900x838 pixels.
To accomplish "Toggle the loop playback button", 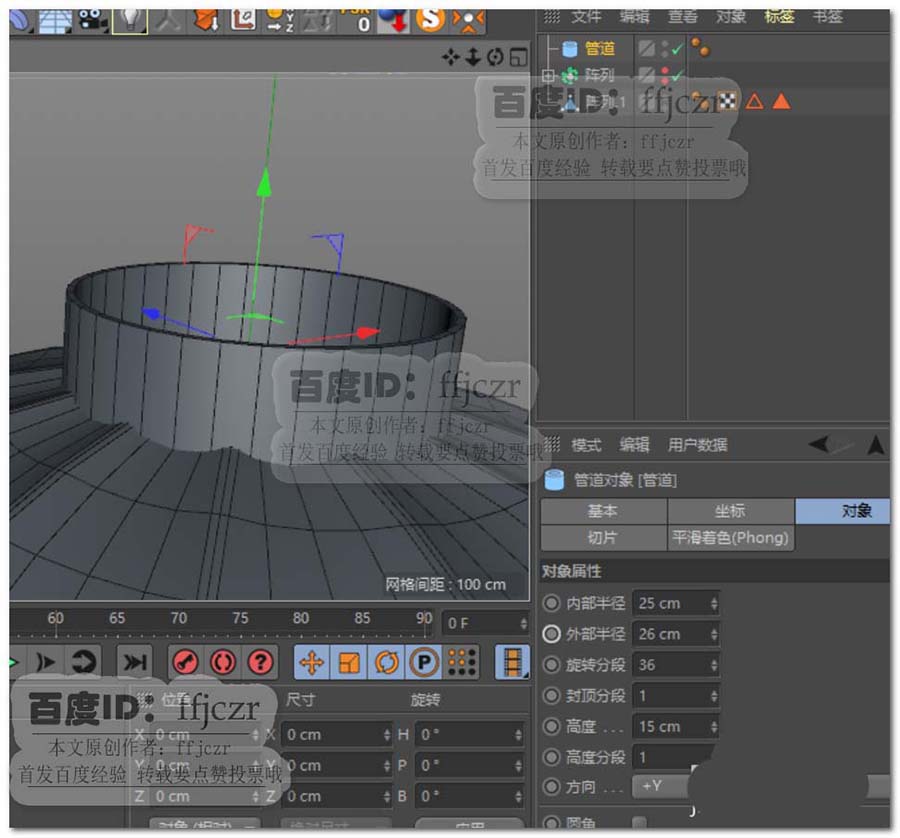I will point(84,662).
